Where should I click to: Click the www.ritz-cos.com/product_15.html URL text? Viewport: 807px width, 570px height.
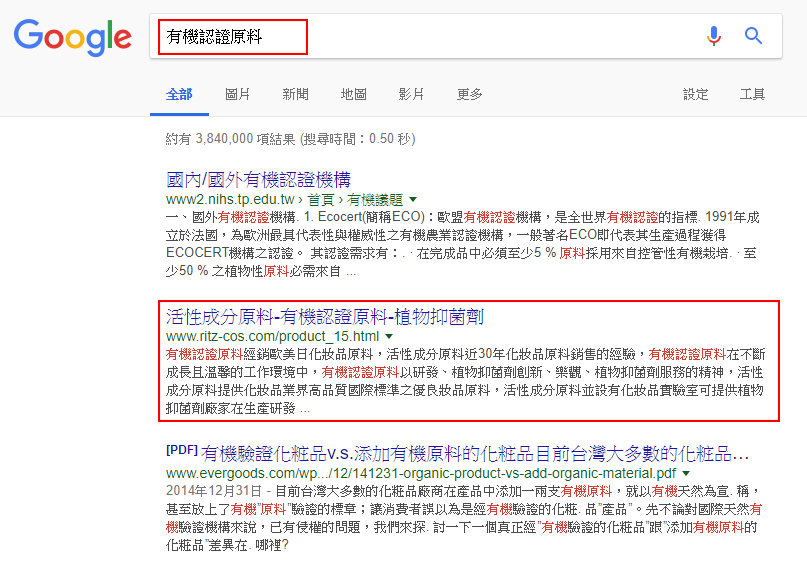272,336
